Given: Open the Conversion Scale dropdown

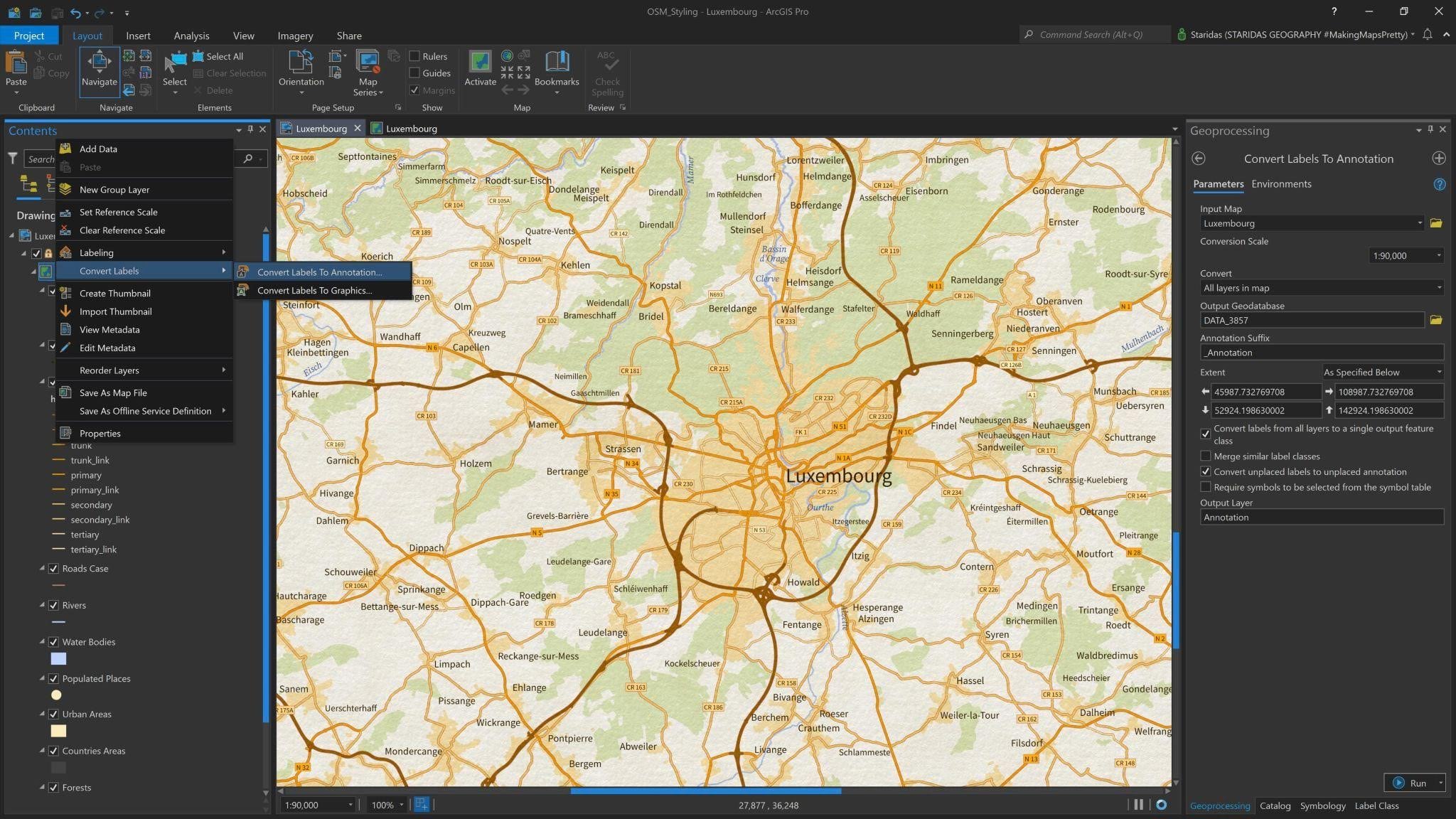Looking at the screenshot, I should pos(1406,255).
